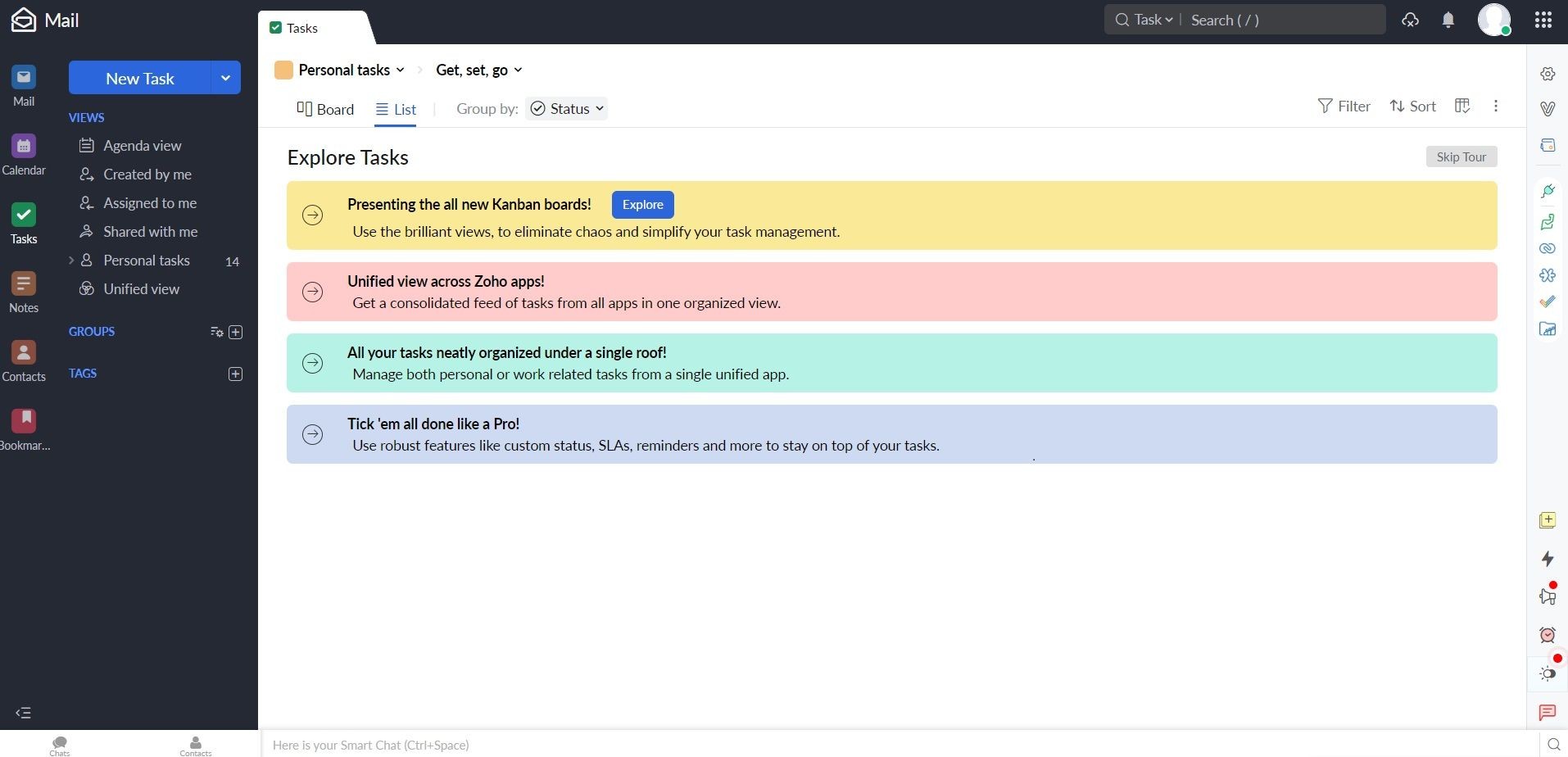Screen dimensions: 1568x757
Task: Open the wallet-style widget icon
Action: (1548, 145)
